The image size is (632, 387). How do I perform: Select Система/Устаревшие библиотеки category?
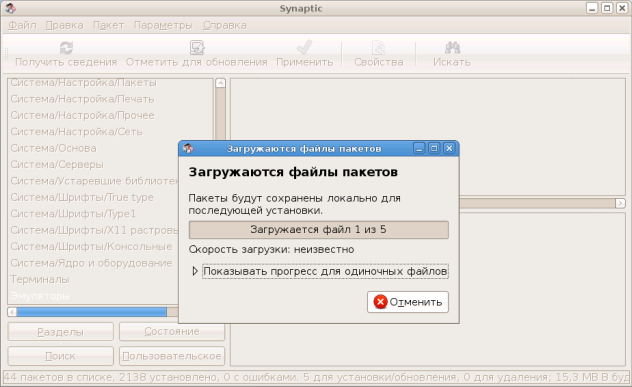coord(94,181)
